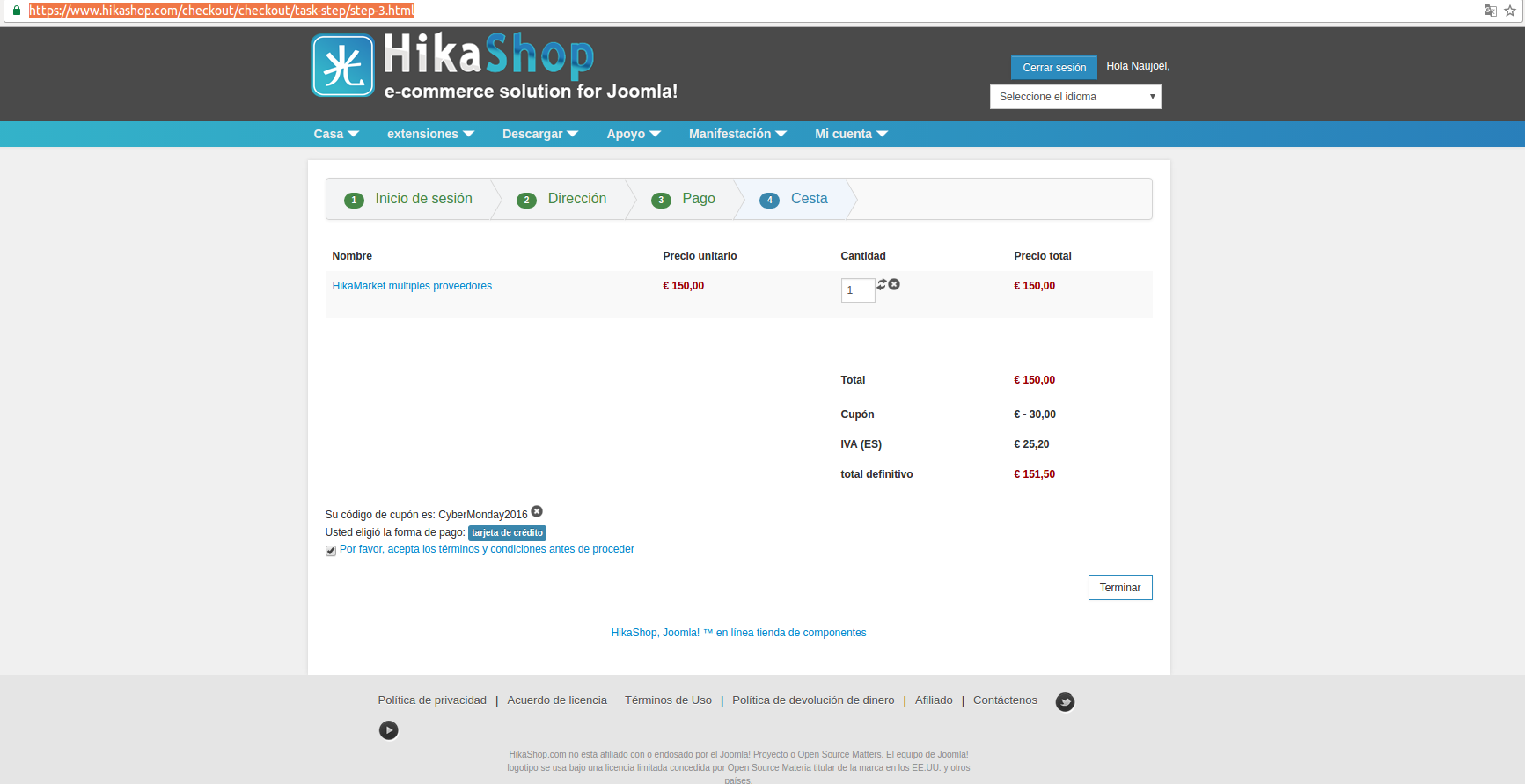Click the € 25,20 tax amount
1525x784 pixels.
(x=1031, y=444)
